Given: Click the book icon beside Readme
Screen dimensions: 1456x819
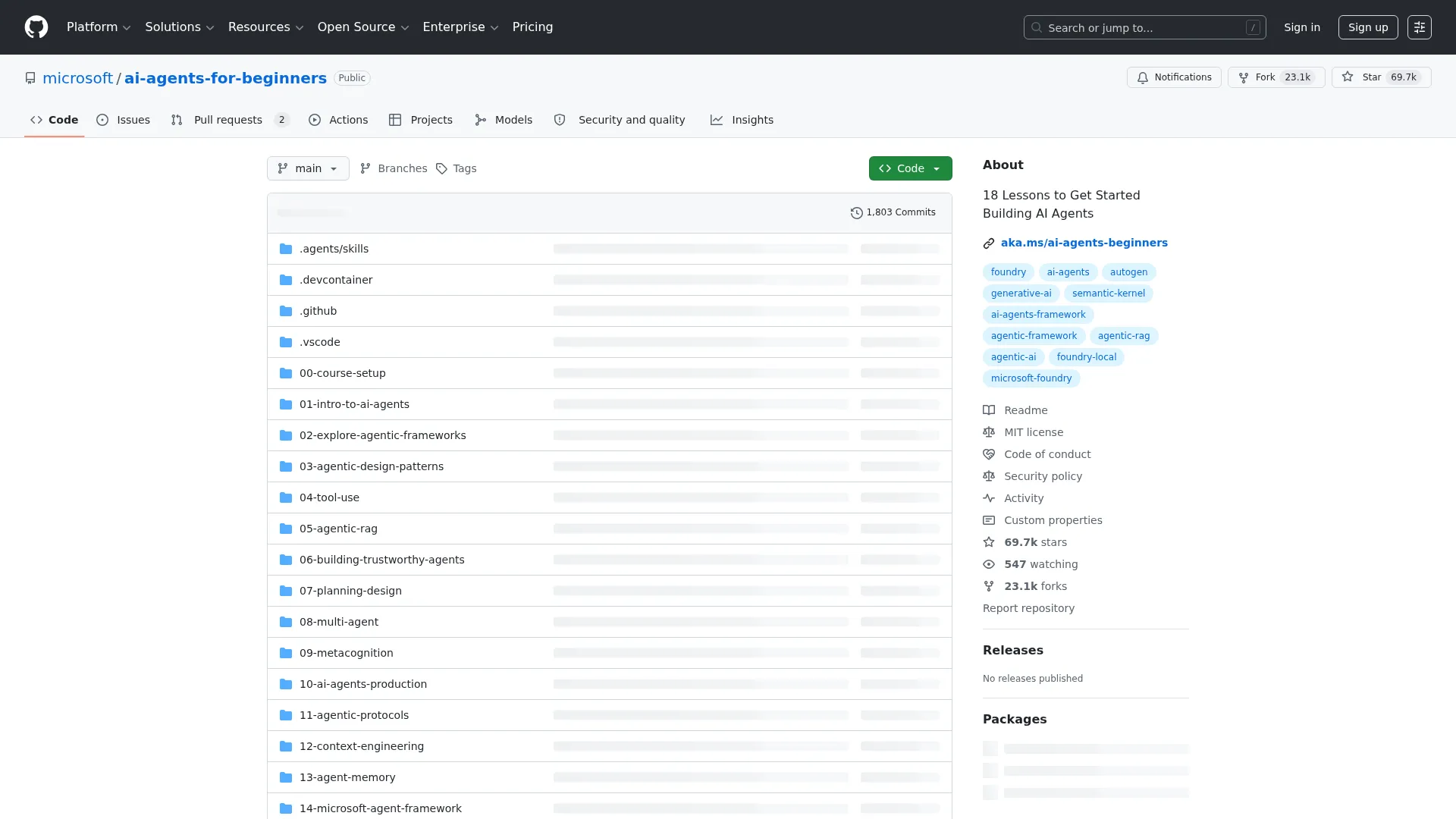Looking at the screenshot, I should [989, 410].
